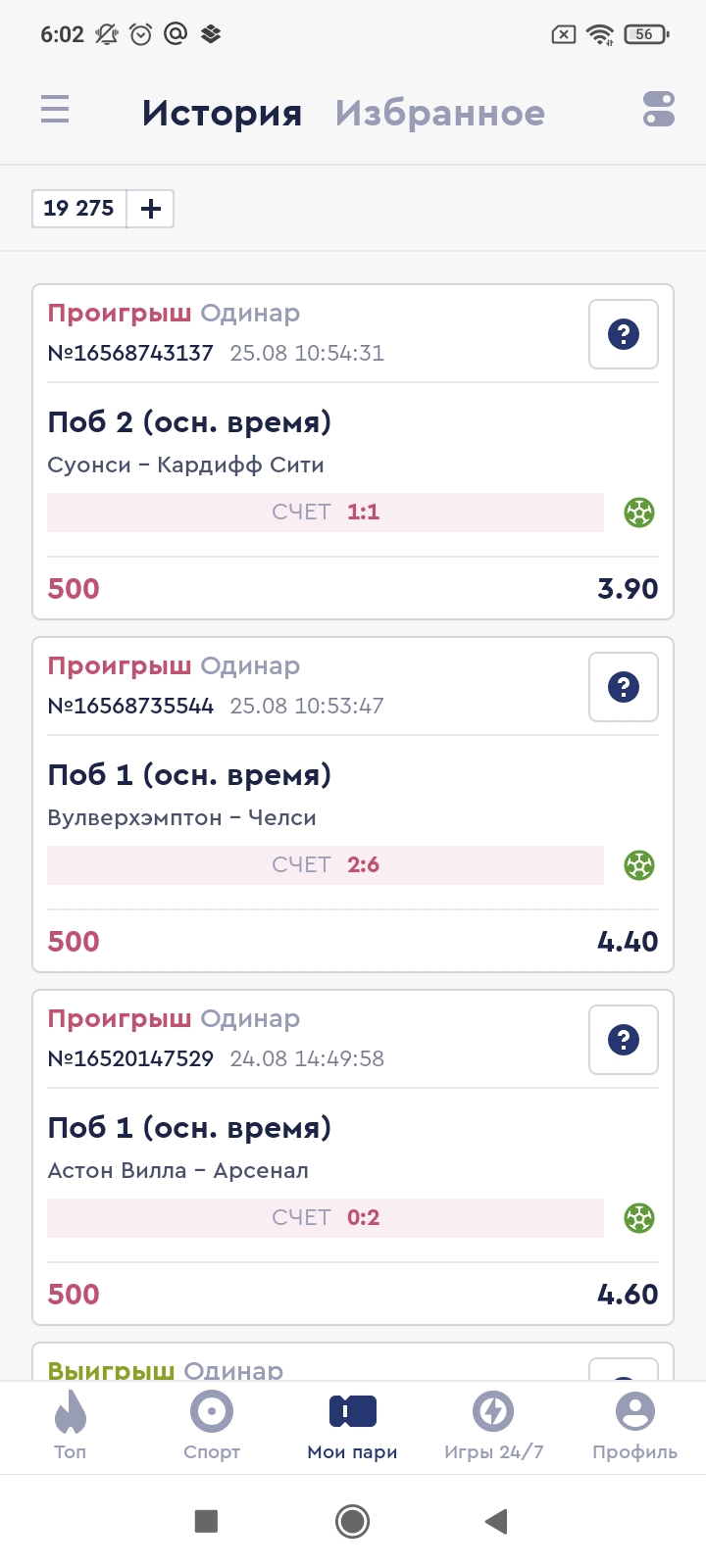Viewport: 706px width, 1568px height.
Task: Open the Топ section
Action: coord(71,1426)
